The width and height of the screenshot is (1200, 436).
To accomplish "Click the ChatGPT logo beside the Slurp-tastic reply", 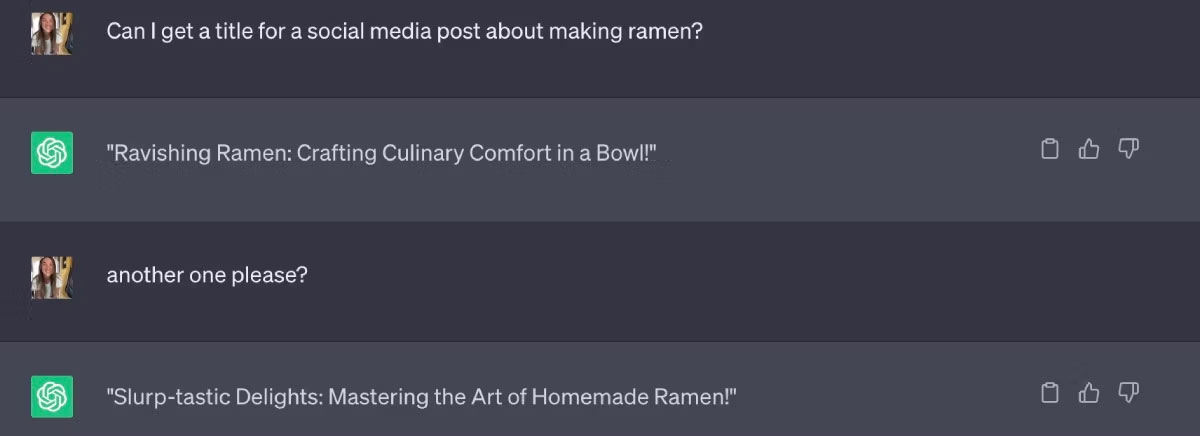I will tap(52, 396).
